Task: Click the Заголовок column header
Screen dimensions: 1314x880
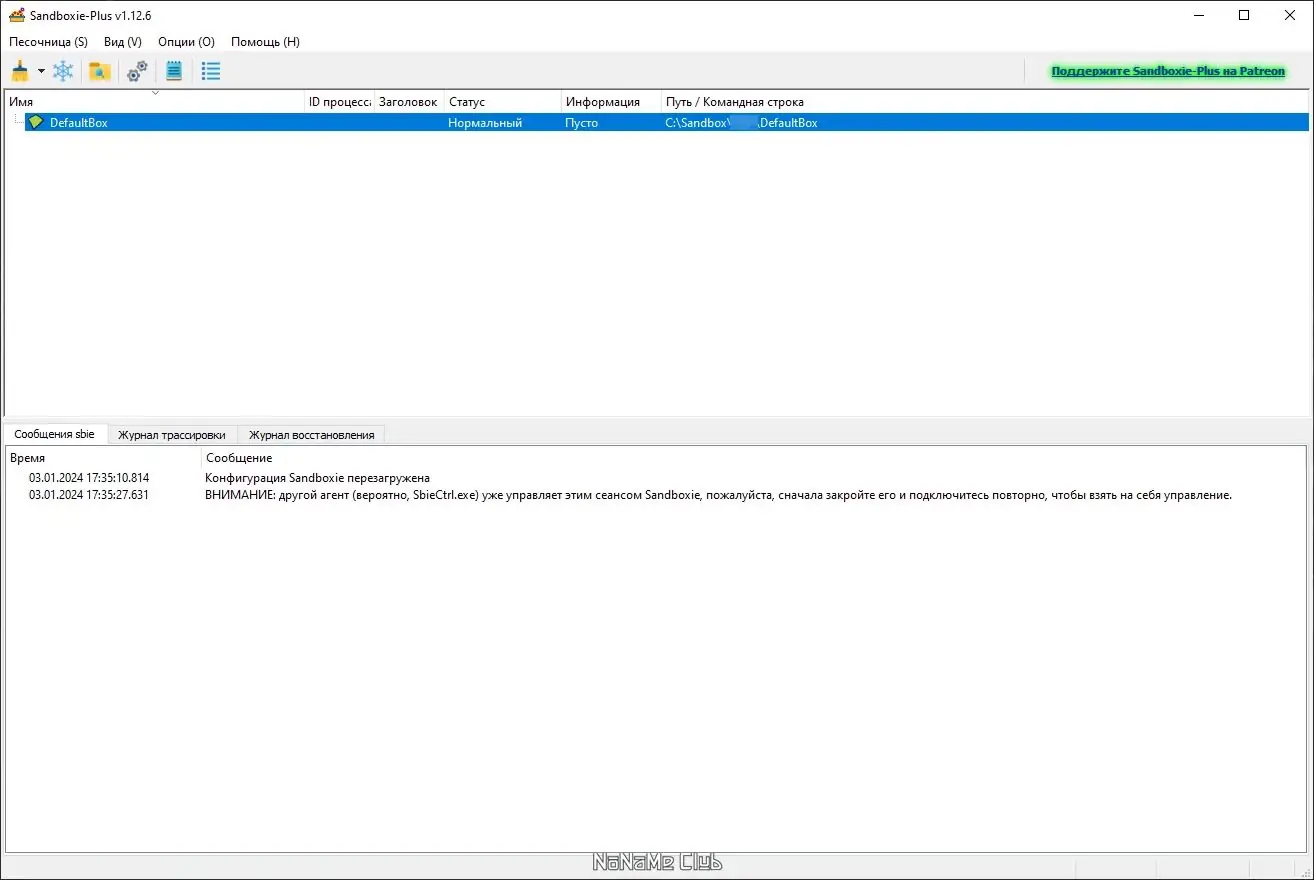Action: click(409, 102)
